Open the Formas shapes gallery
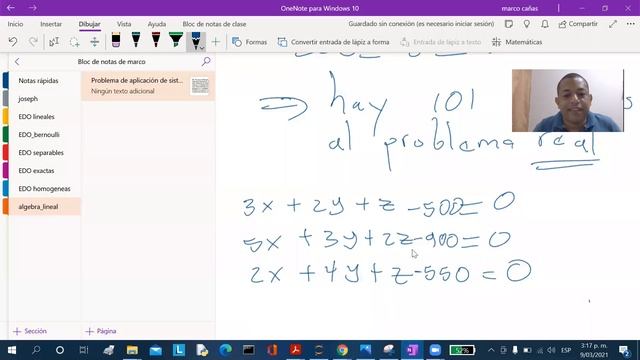 [249, 42]
